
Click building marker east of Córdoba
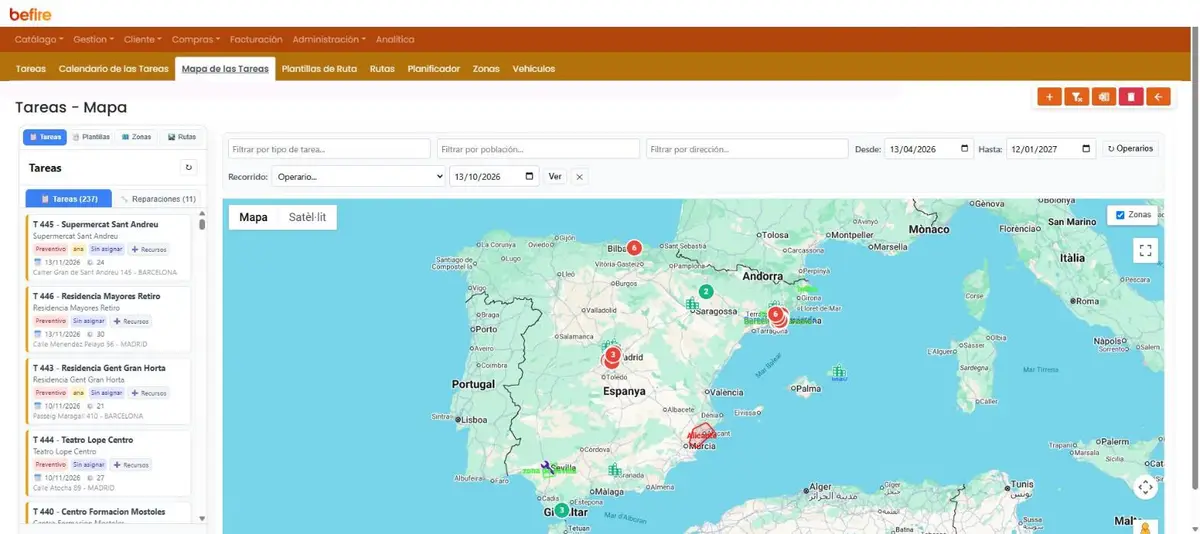click(614, 469)
